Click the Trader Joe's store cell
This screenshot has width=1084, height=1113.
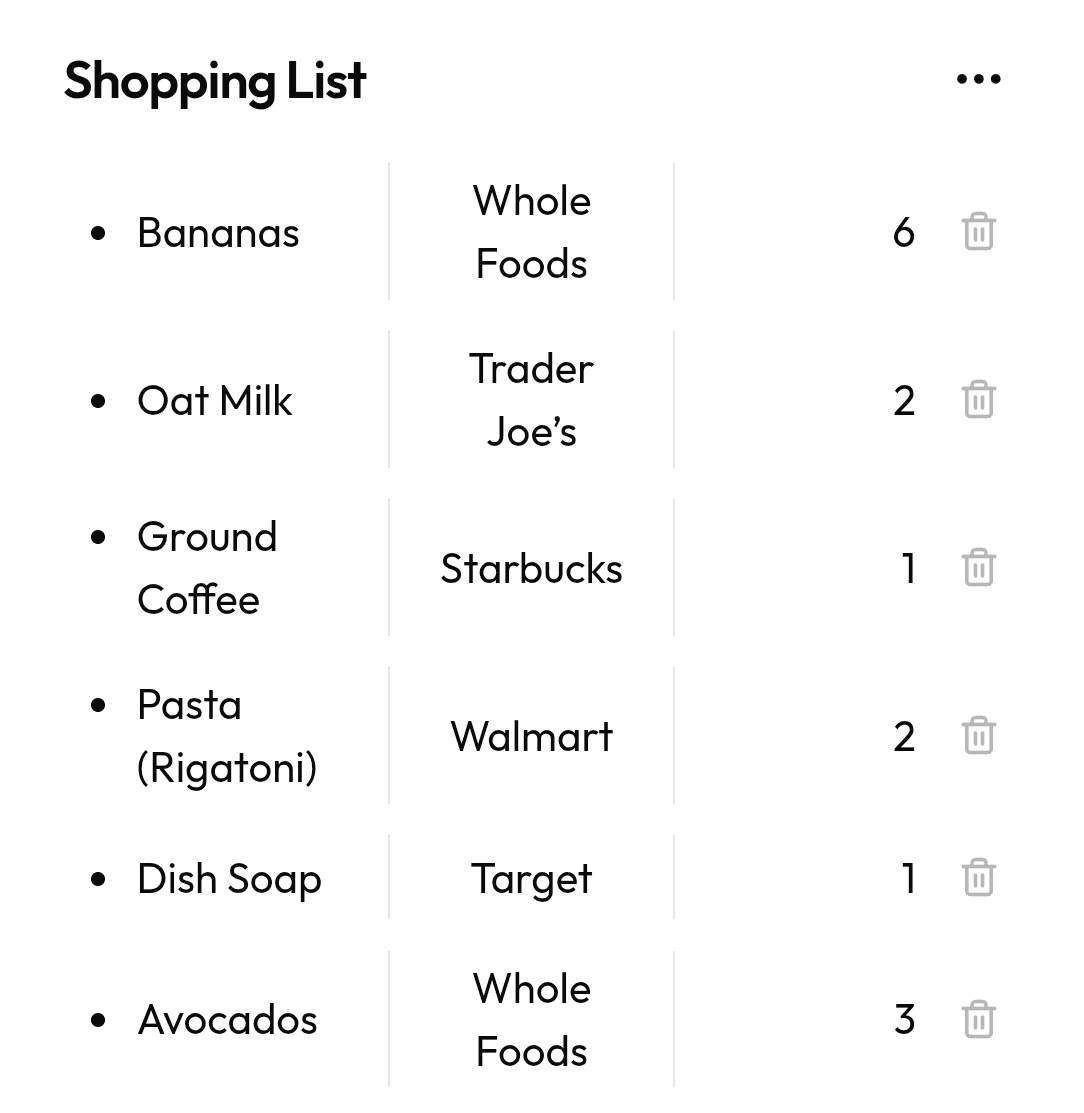tap(532, 400)
